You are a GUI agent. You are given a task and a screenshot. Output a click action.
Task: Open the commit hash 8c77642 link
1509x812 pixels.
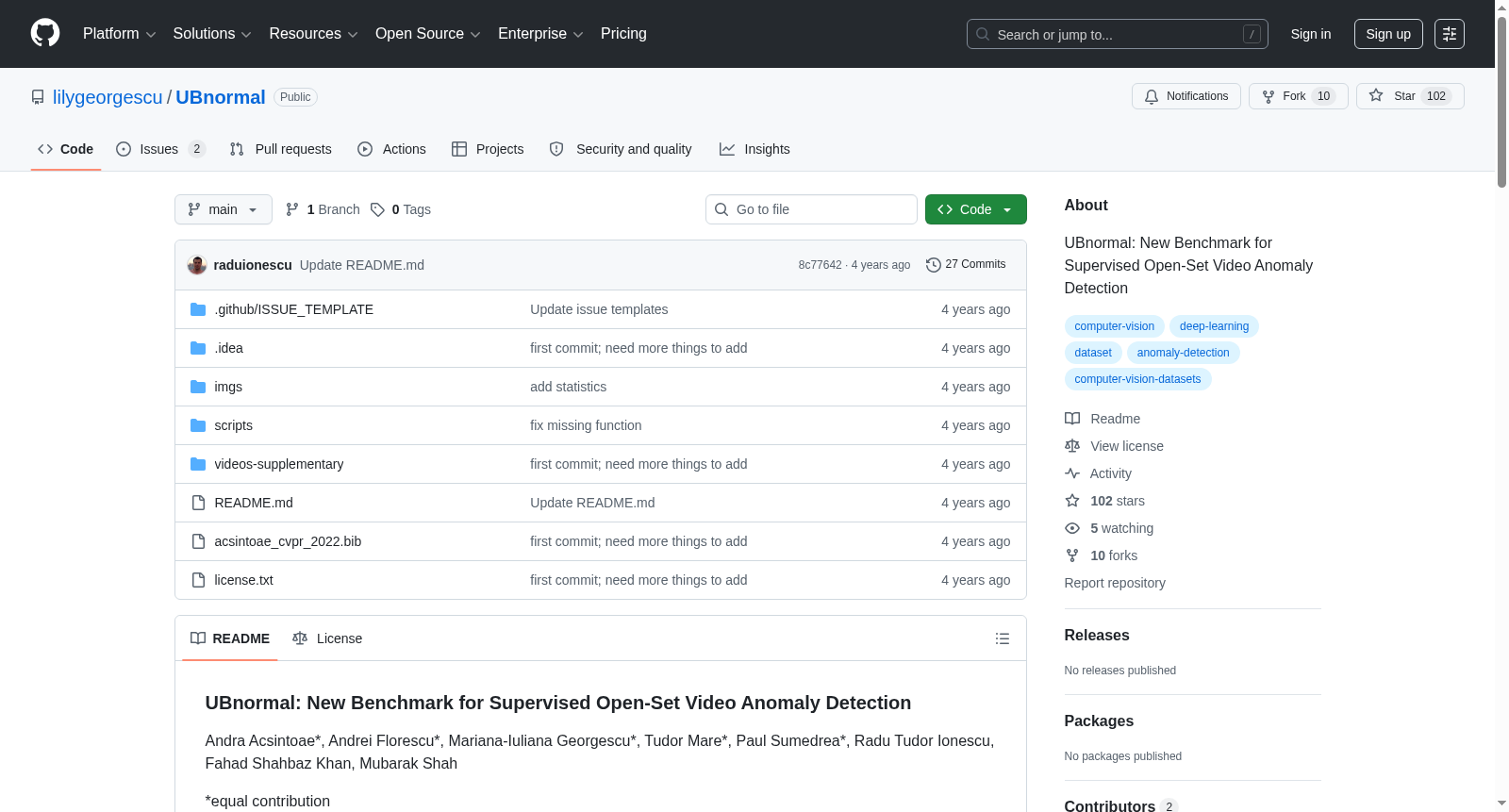(x=820, y=265)
